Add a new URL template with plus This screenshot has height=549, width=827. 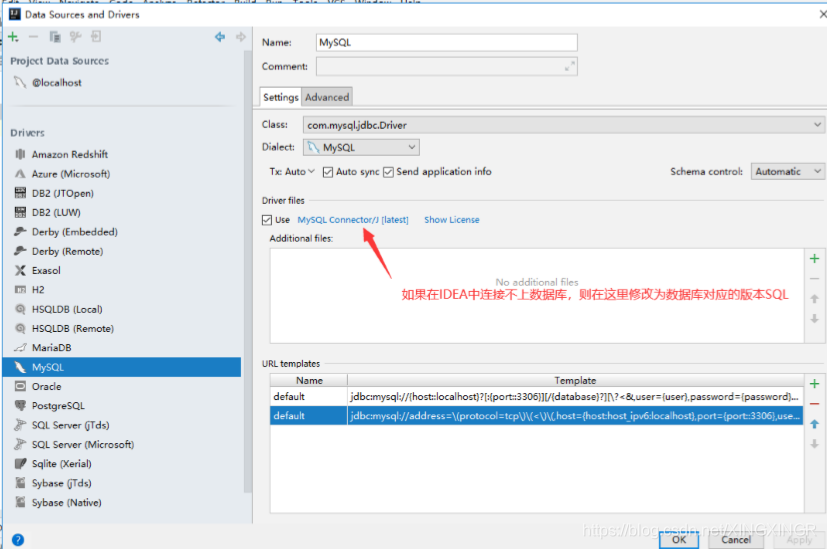814,383
